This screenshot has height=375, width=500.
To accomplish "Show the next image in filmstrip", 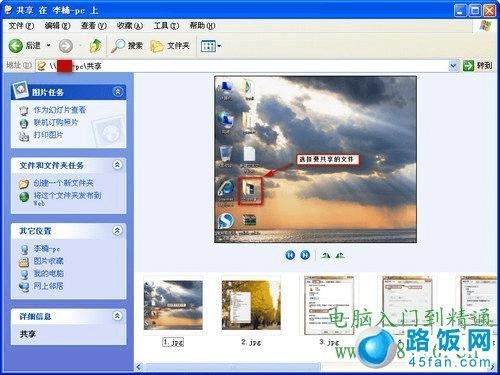I will [x=305, y=255].
